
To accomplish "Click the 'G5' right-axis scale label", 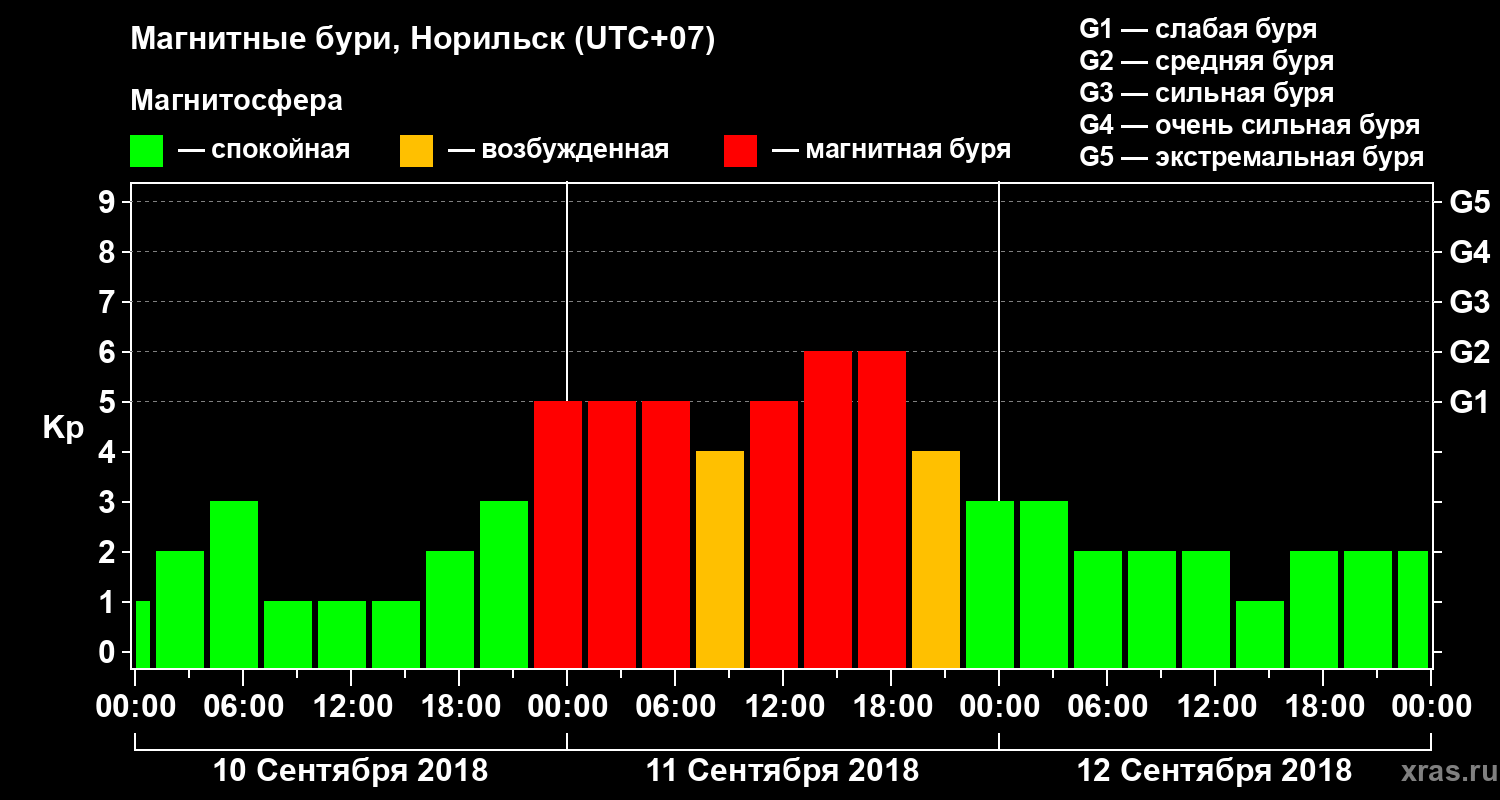I will (x=1469, y=202).
